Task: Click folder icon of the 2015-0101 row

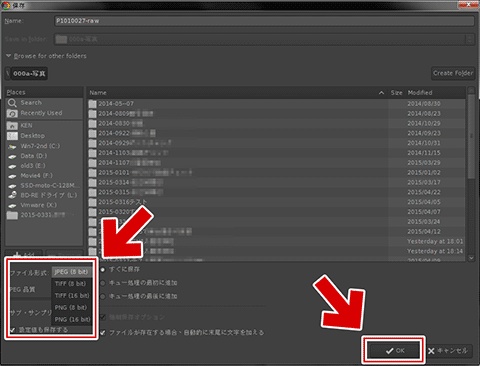Action: (x=93, y=173)
